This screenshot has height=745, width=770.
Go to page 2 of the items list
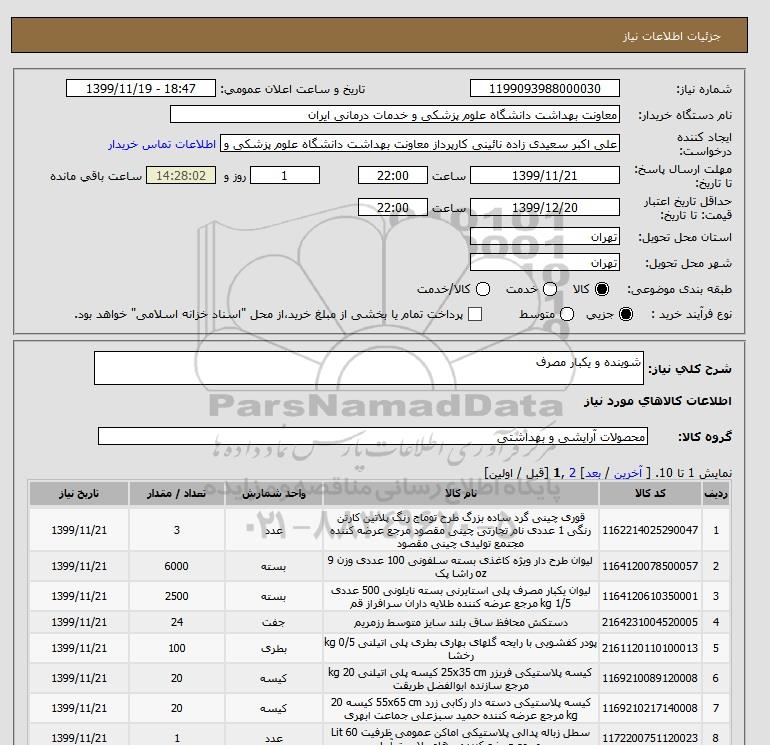573,473
